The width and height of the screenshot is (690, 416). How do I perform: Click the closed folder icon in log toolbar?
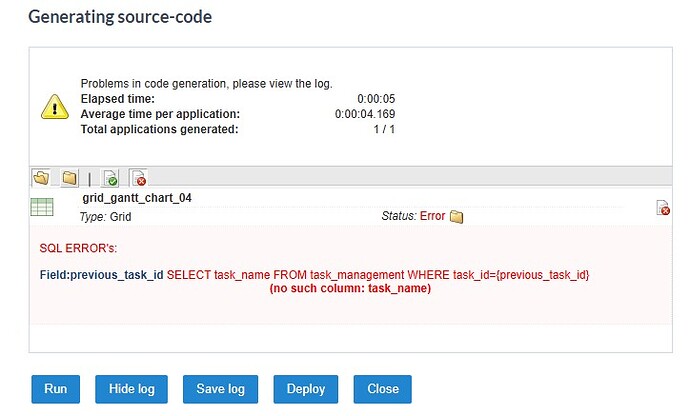tap(70, 178)
